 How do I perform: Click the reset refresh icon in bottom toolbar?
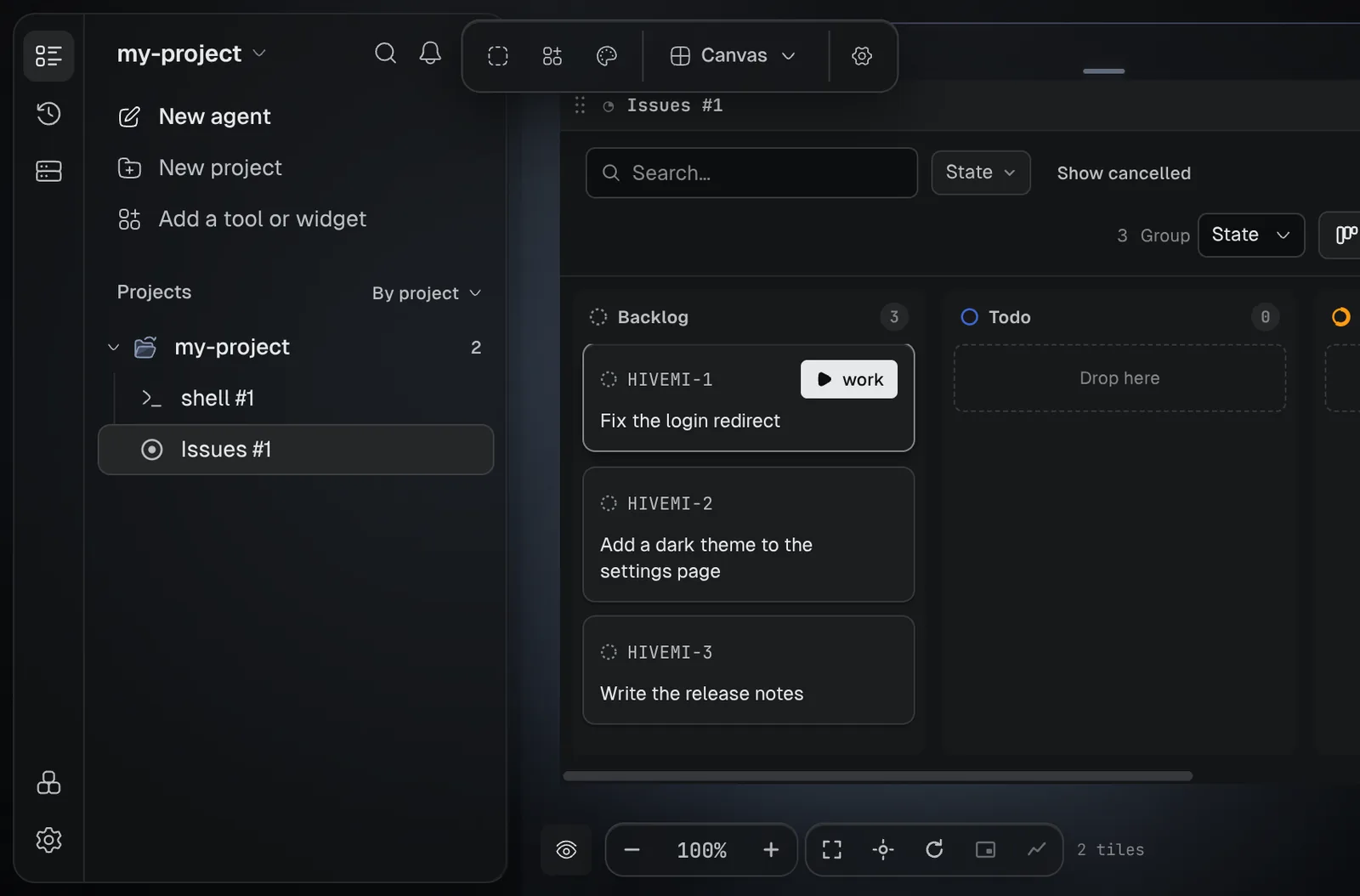(x=934, y=849)
